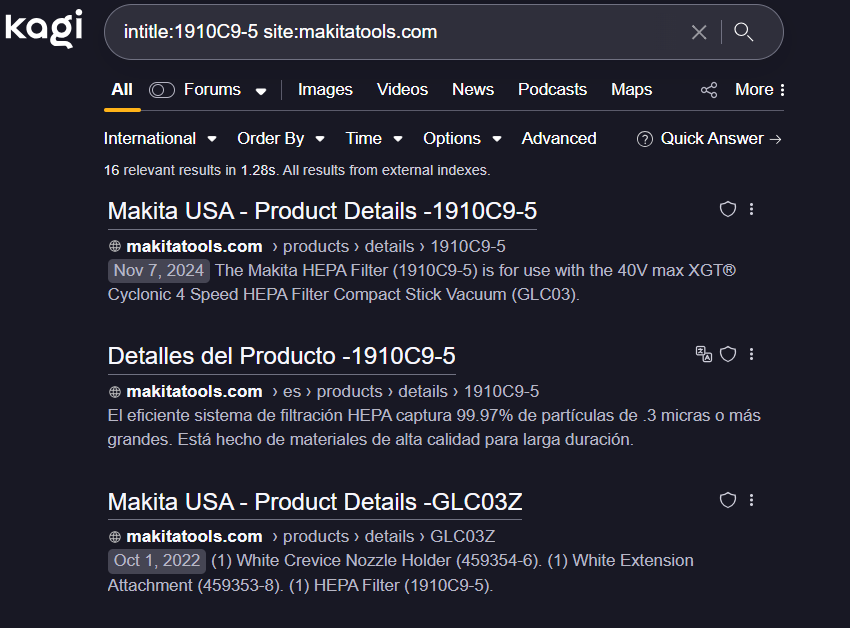Image resolution: width=850 pixels, height=628 pixels.
Task: Click the Advanced search link
Action: coord(559,138)
